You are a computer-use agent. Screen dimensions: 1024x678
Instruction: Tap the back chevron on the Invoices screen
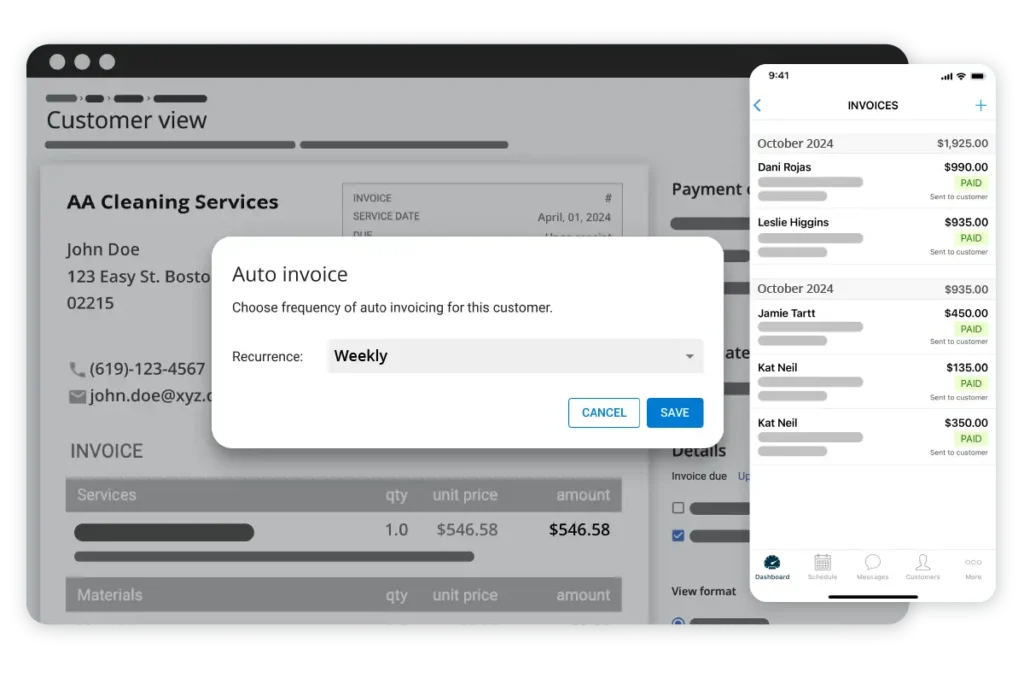point(758,104)
